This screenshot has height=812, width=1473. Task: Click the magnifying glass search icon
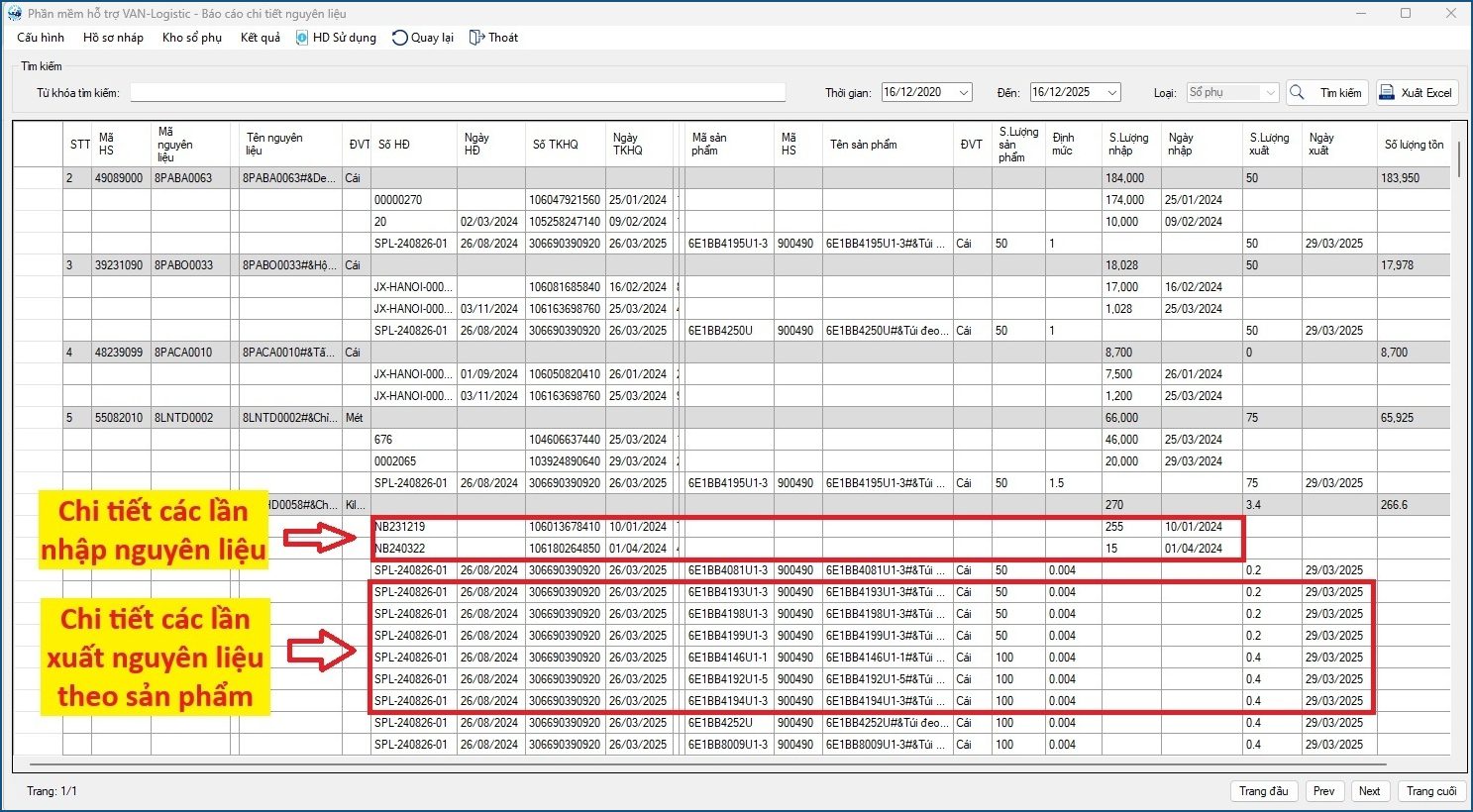click(1297, 92)
